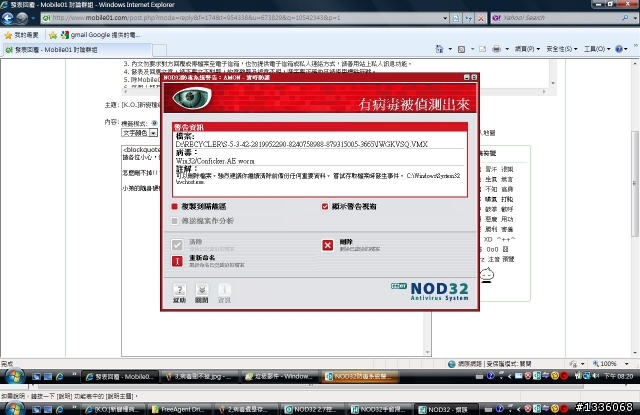Click the Print icon in command bar

tap(496, 49)
